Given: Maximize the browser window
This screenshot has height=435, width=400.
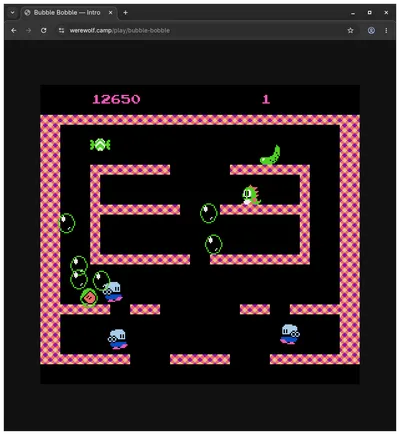Looking at the screenshot, I should tap(369, 13).
